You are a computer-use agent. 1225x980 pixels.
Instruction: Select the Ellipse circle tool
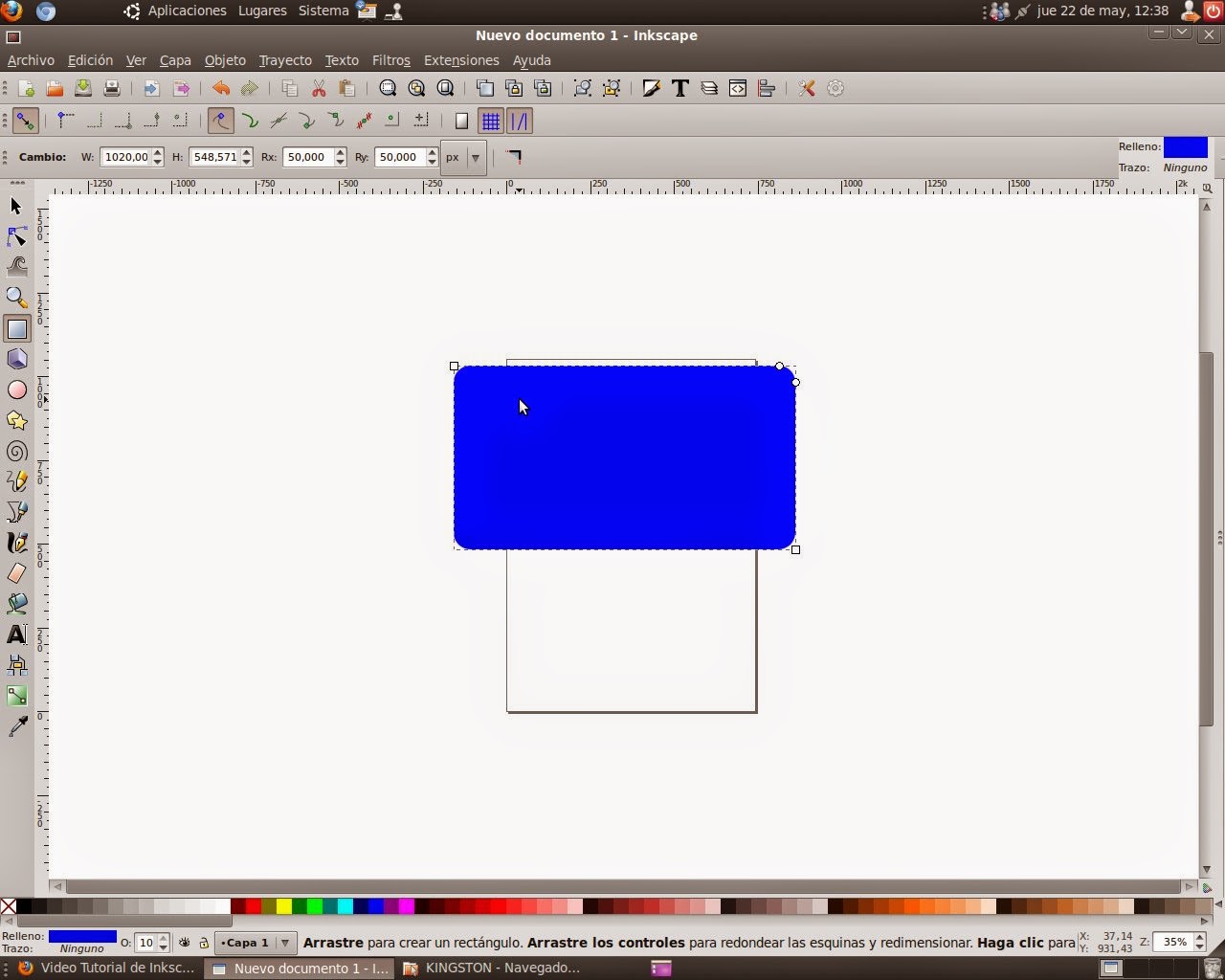point(16,390)
